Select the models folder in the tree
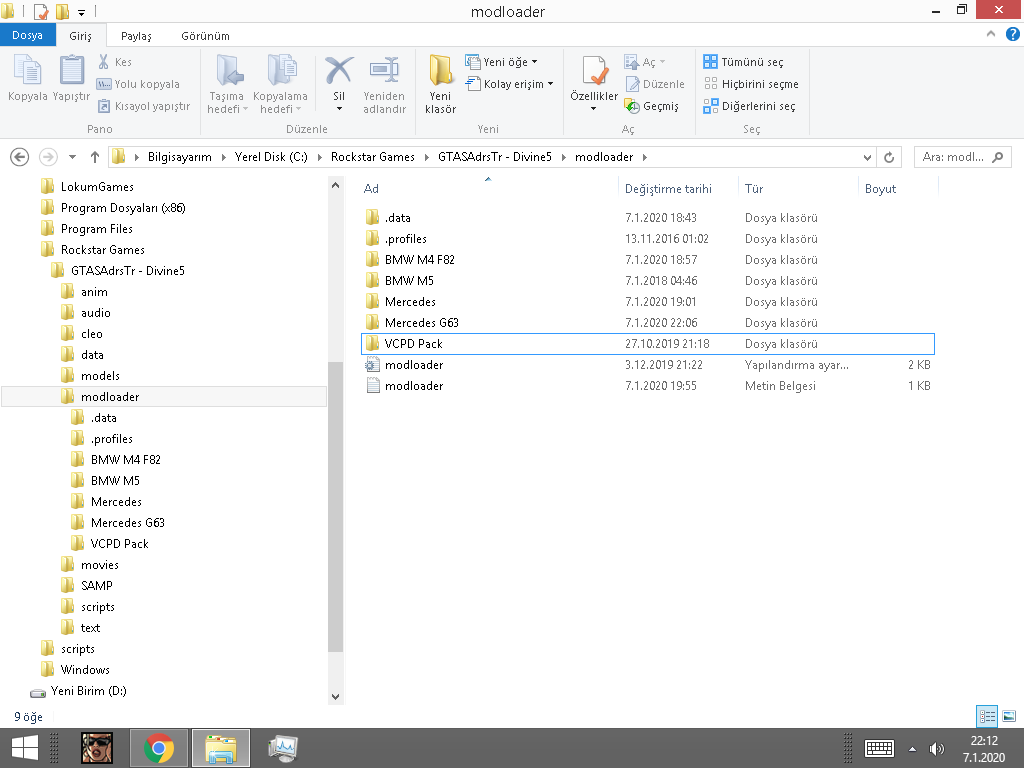This screenshot has height=768, width=1024. (100, 376)
